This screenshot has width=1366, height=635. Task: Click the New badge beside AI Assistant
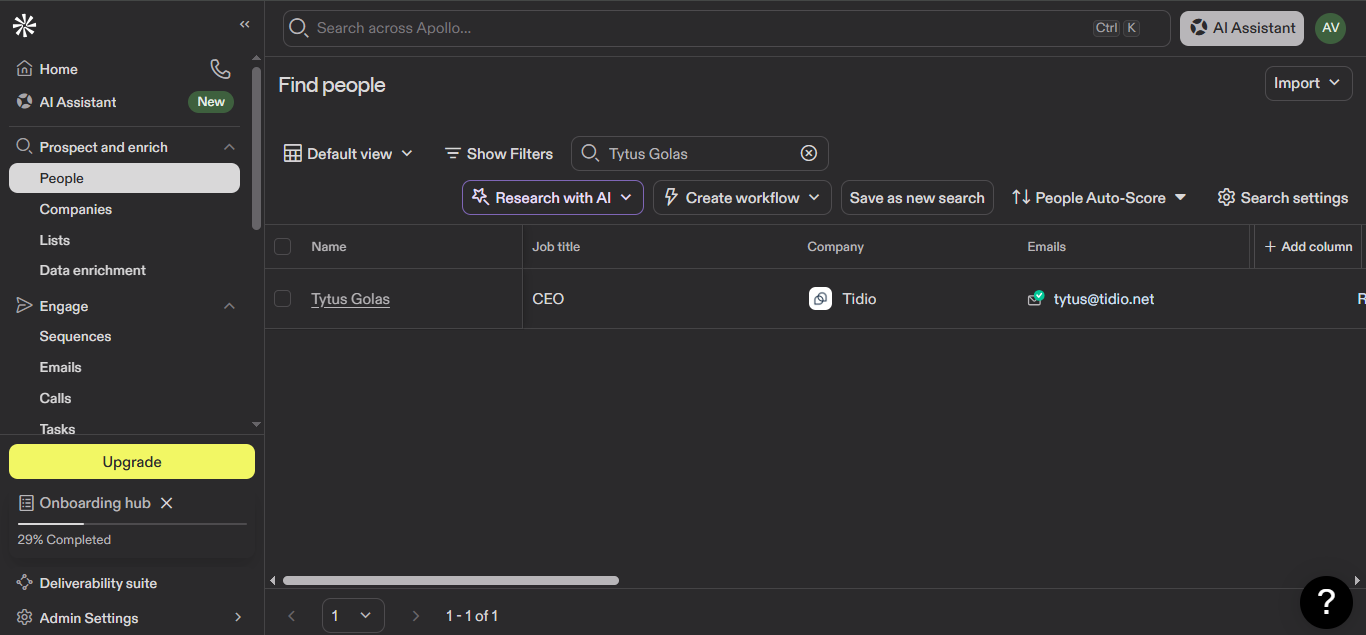point(211,101)
